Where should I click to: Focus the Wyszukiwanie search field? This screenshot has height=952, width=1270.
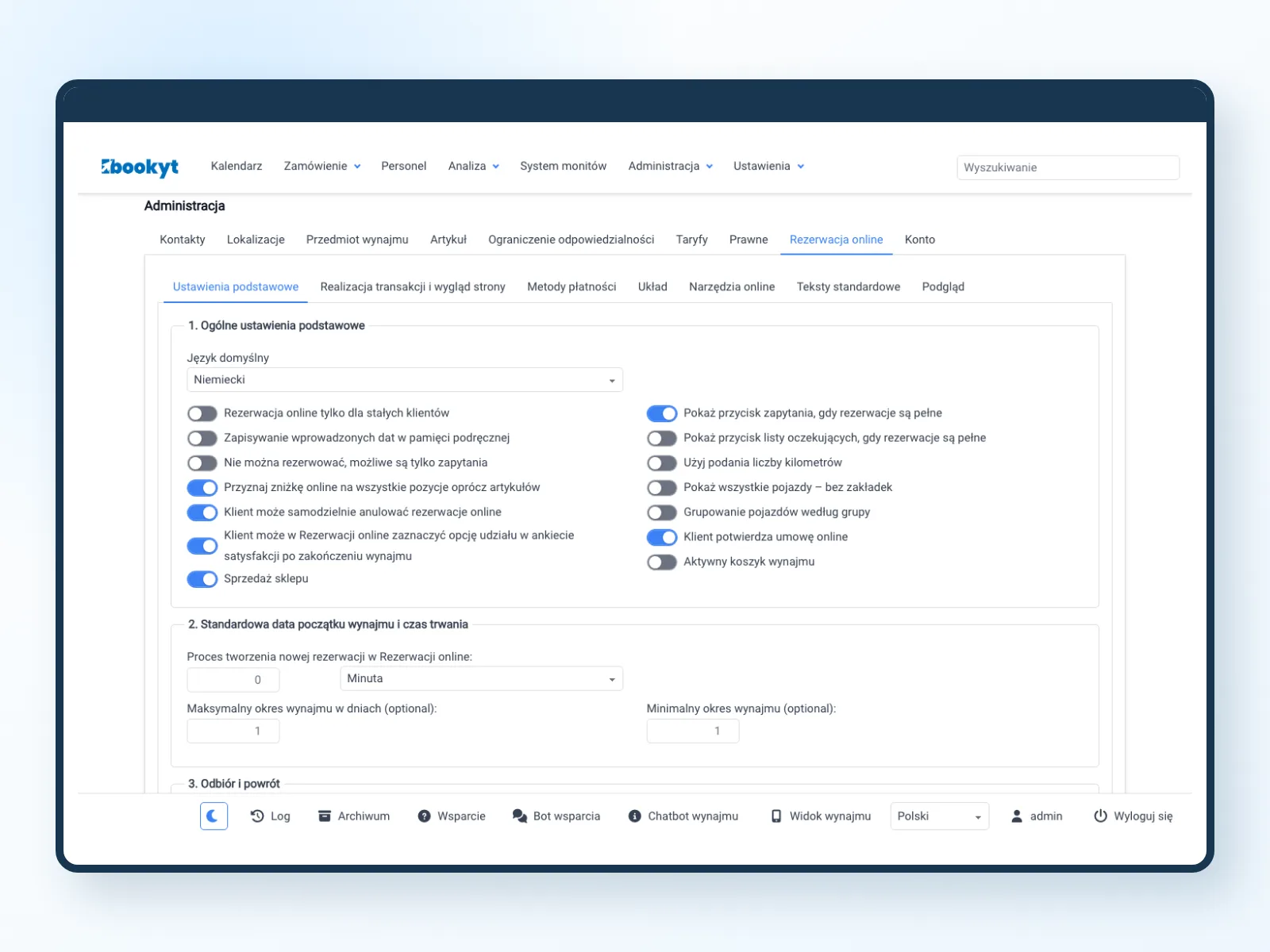coord(1068,167)
